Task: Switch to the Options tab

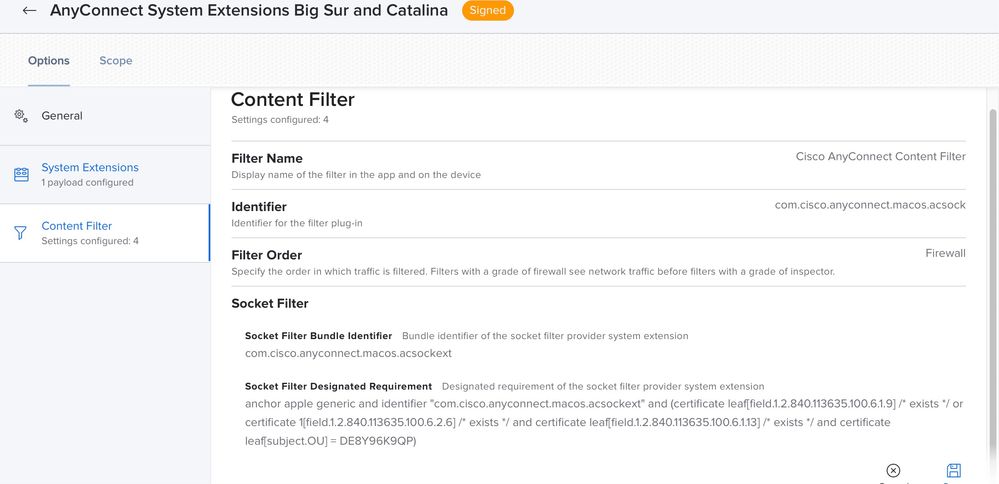Action: 49,60
